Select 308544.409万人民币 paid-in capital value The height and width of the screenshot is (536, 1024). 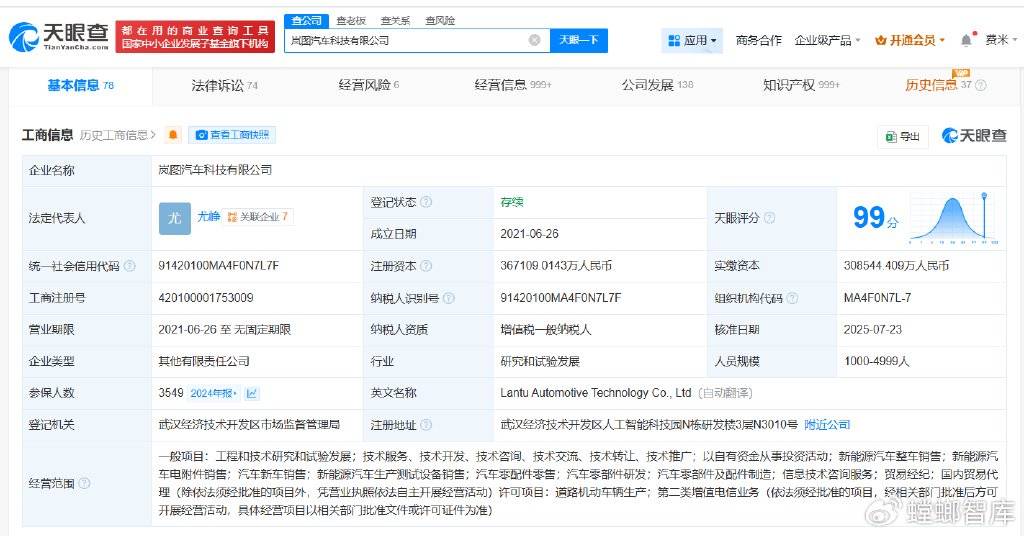click(x=896, y=266)
